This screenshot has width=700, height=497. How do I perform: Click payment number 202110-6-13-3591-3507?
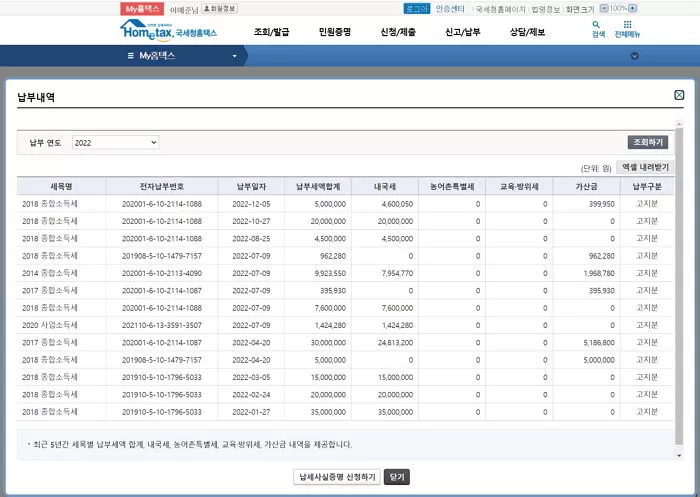[162, 325]
